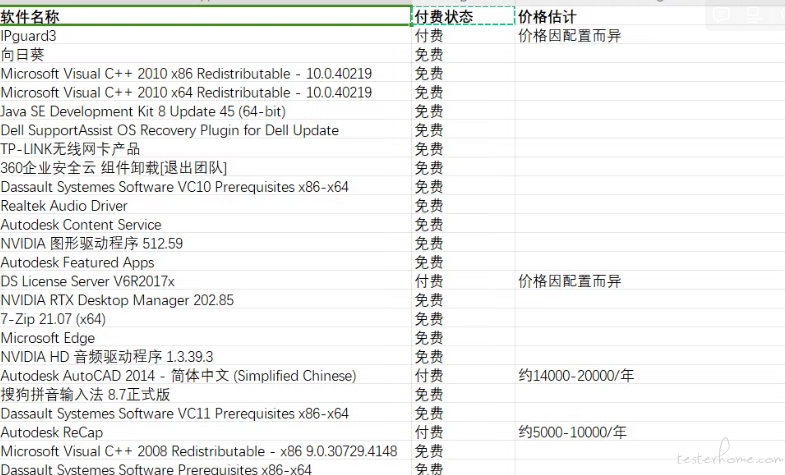Click 付费 in DS License Server row

tap(463, 281)
